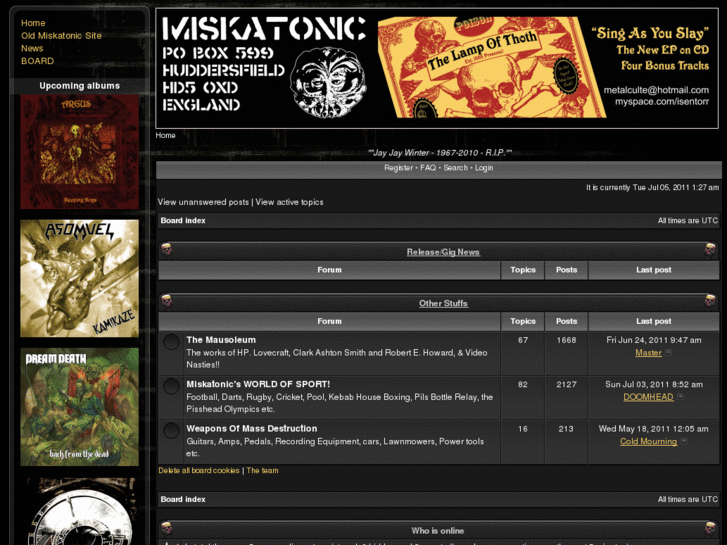Image resolution: width=727 pixels, height=545 pixels.
Task: Open the FAQ menu link
Action: click(428, 168)
